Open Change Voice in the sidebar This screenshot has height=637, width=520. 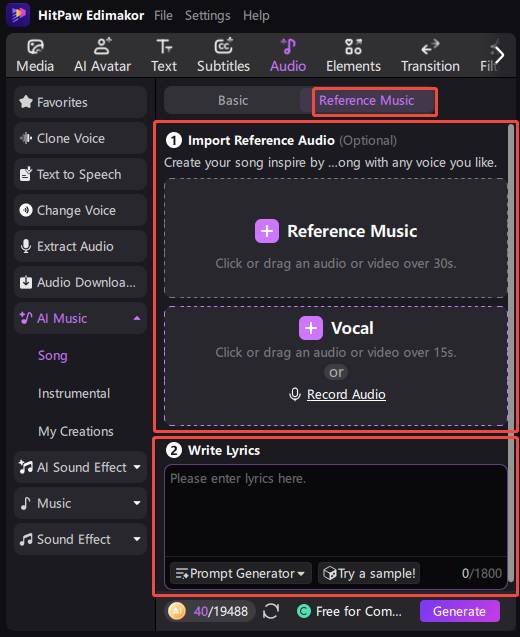(x=80, y=210)
